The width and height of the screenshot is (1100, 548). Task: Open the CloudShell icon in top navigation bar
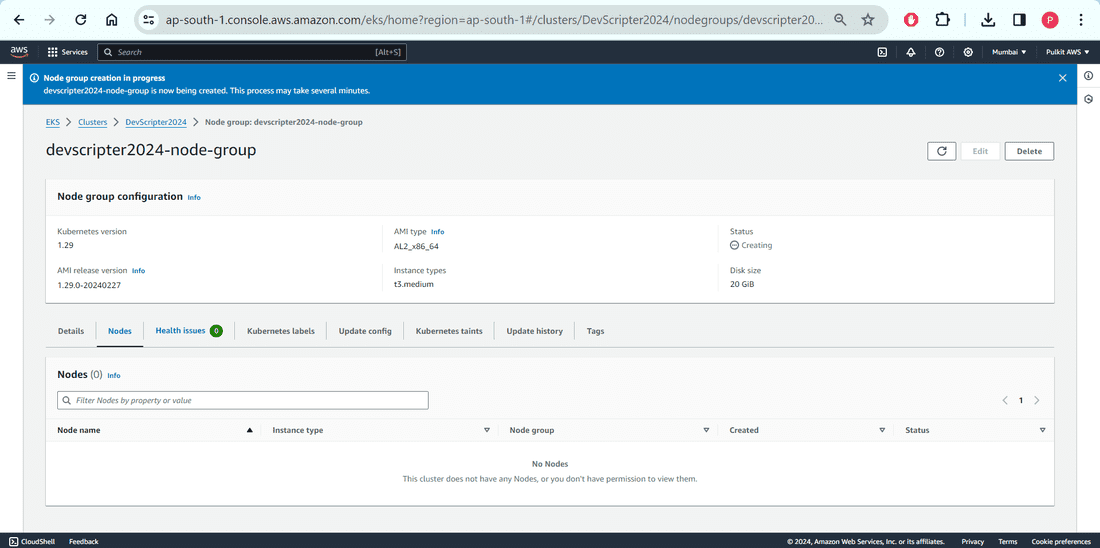883,52
